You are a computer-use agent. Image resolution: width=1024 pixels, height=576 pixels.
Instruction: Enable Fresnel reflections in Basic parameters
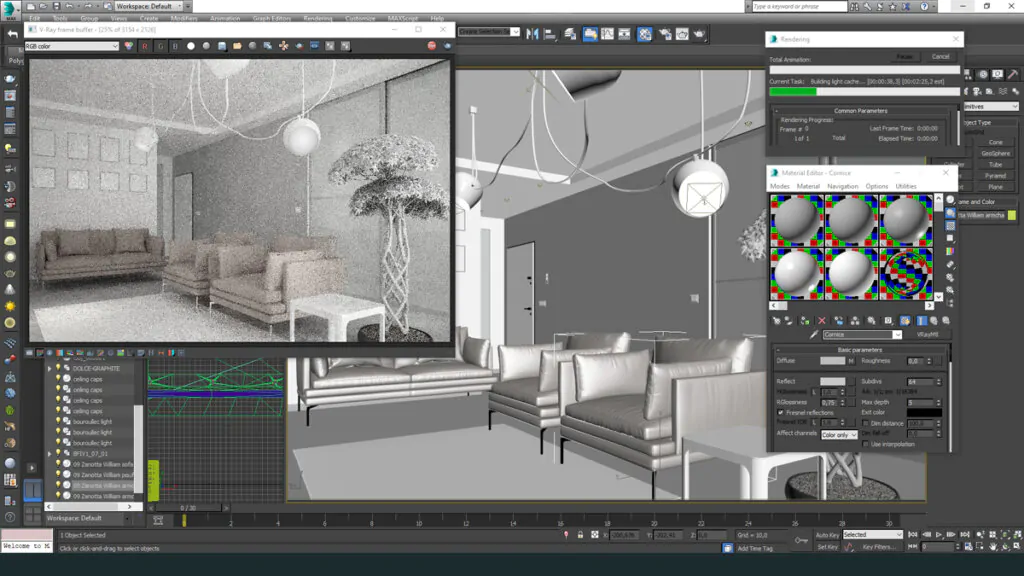781,413
